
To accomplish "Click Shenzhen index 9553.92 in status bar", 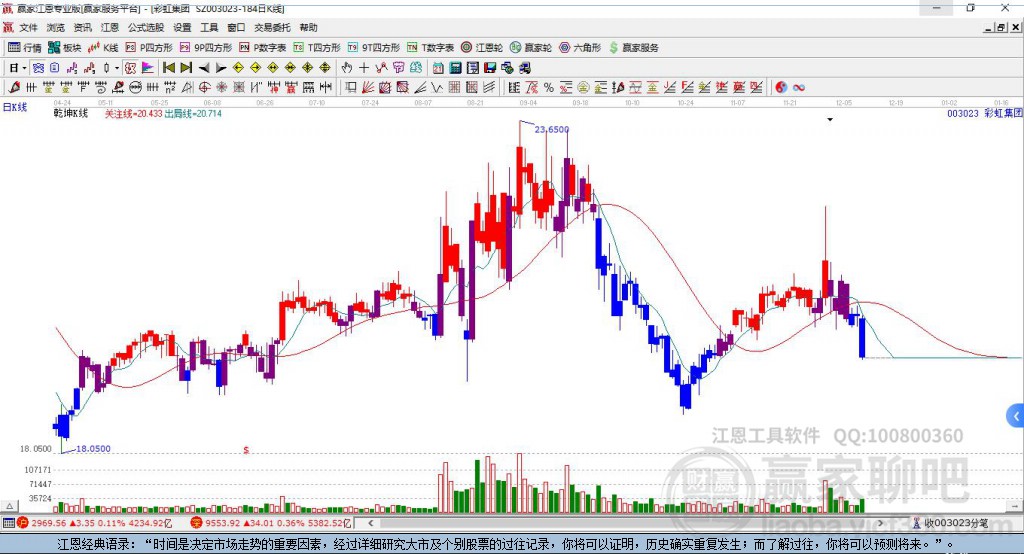I will tap(223, 523).
